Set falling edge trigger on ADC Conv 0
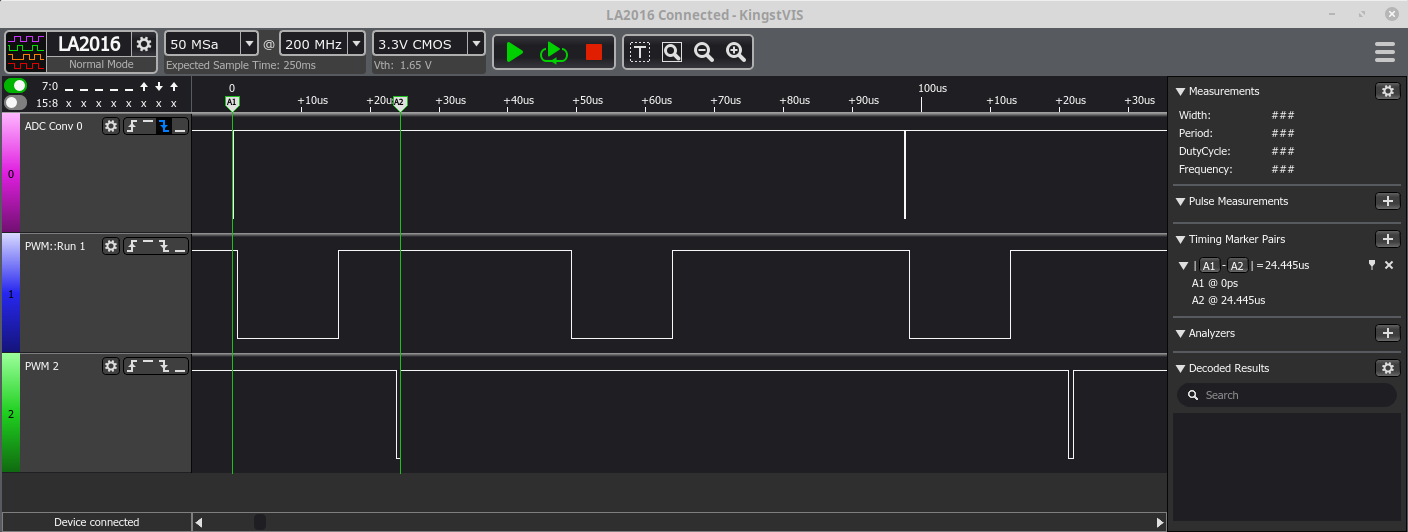The width and height of the screenshot is (1408, 532). [x=164, y=126]
